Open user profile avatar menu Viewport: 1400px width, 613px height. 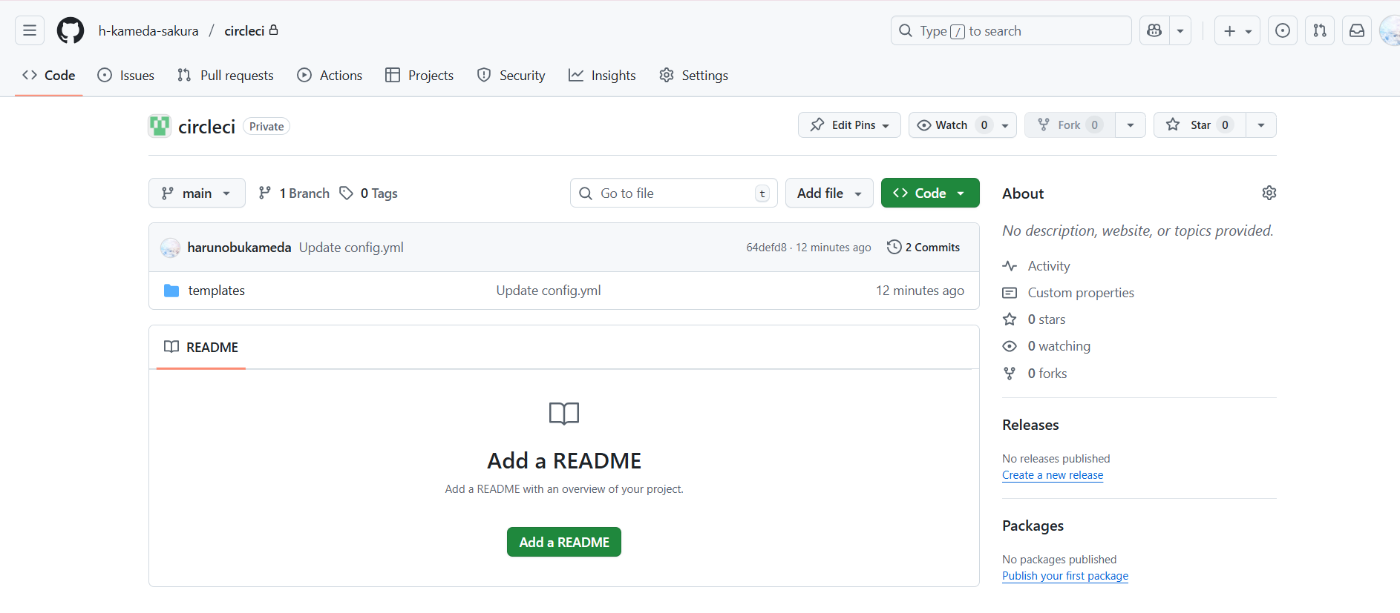coord(1390,31)
